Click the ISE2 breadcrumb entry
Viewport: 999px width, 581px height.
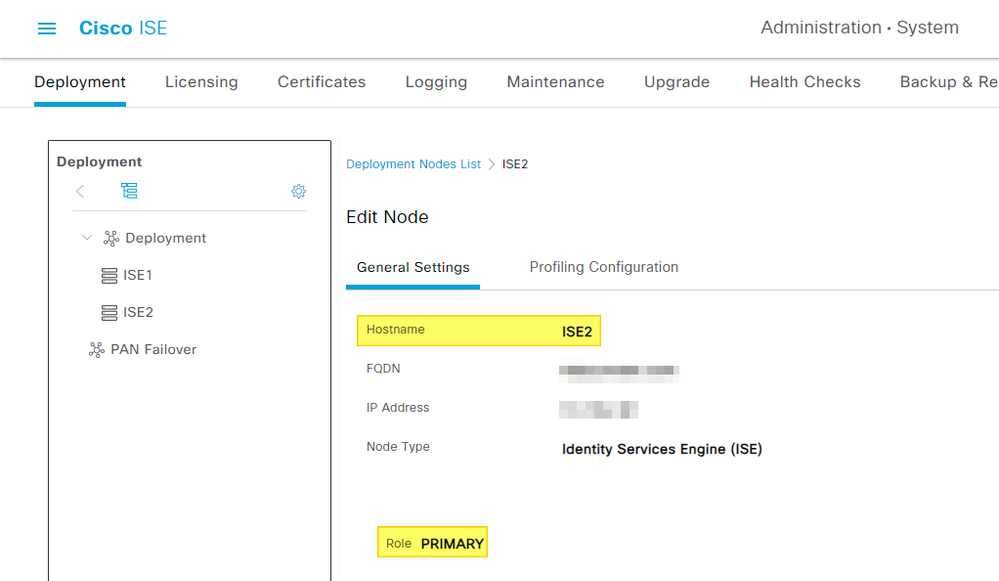515,164
